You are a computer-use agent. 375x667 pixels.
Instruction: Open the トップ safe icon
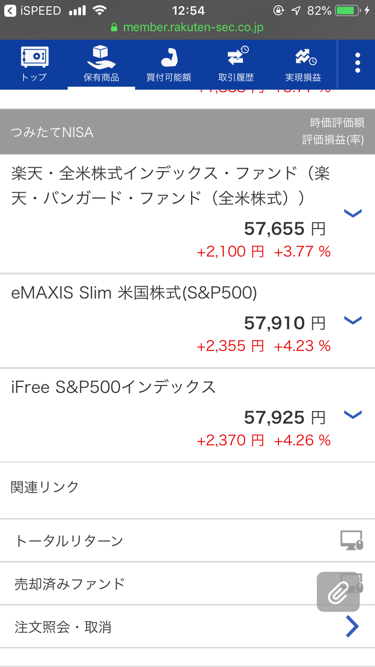pyautogui.click(x=34, y=57)
